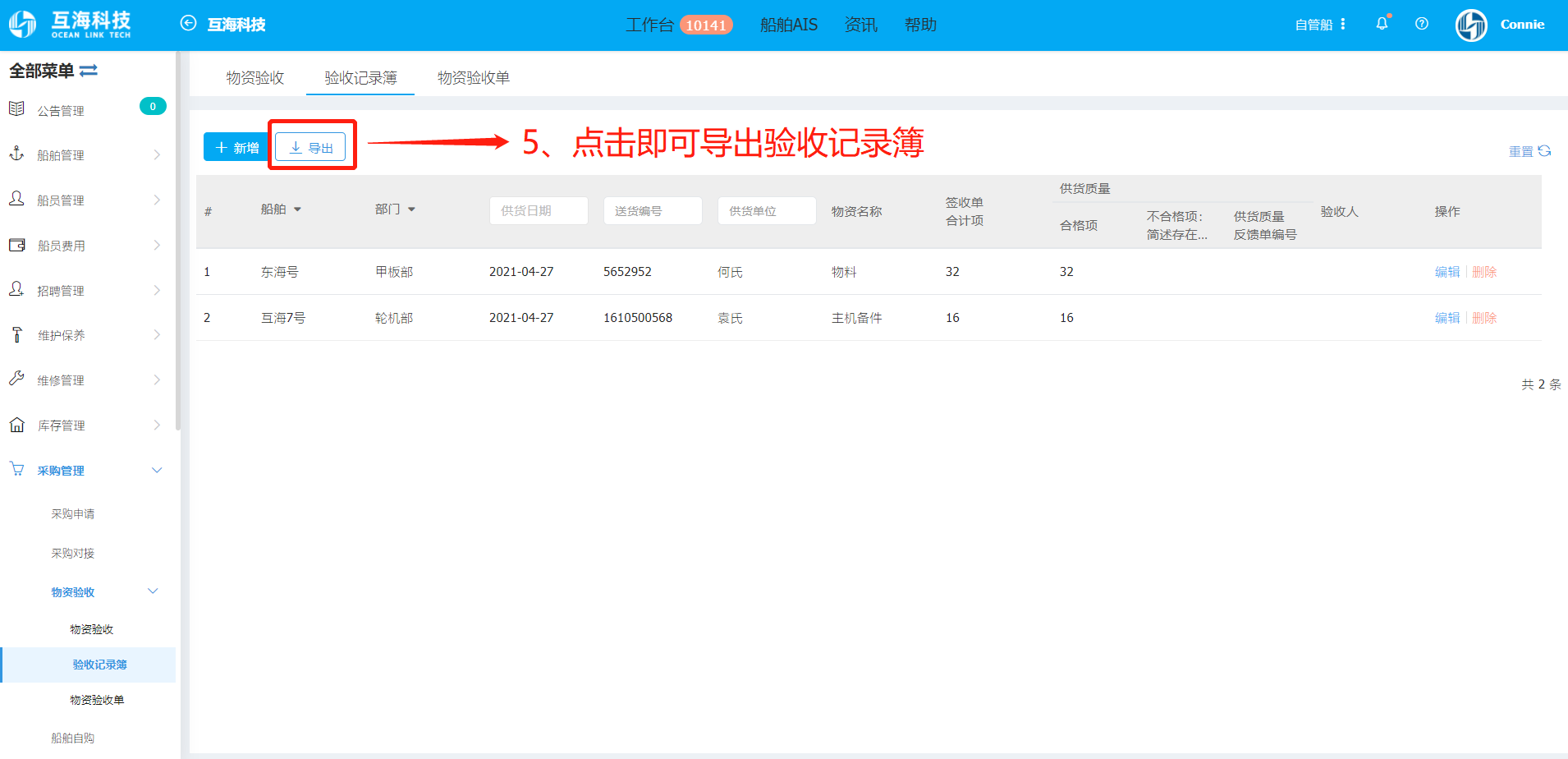Click the 船员管理 person icon
Image resolution: width=1568 pixels, height=759 pixels.
pyautogui.click(x=16, y=199)
